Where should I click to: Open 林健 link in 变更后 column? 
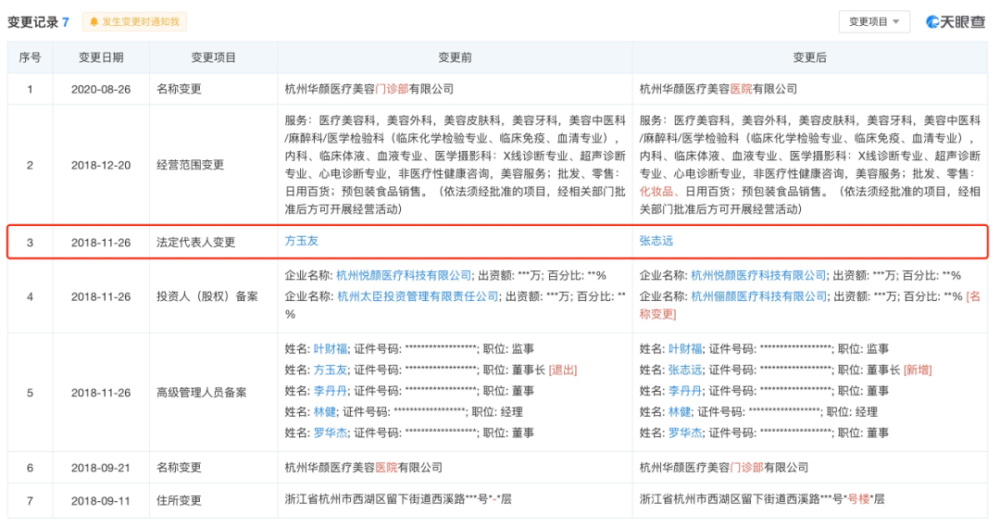[679, 412]
